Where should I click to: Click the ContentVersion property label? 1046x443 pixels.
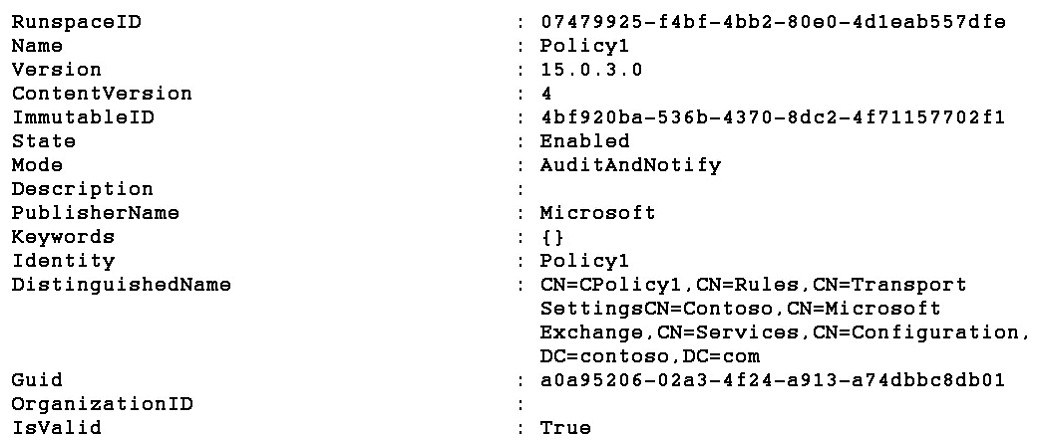[102, 94]
